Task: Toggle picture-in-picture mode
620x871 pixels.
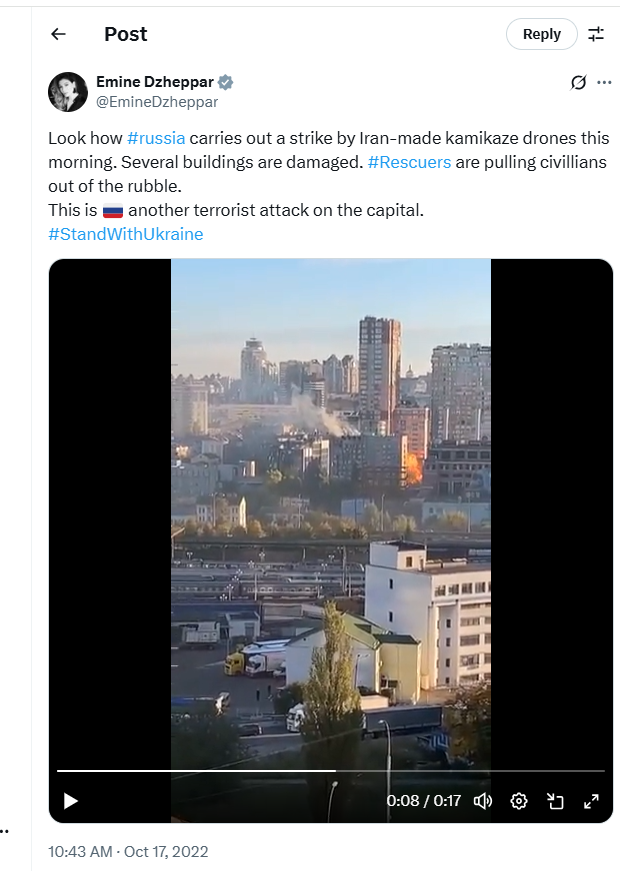Action: click(x=555, y=801)
